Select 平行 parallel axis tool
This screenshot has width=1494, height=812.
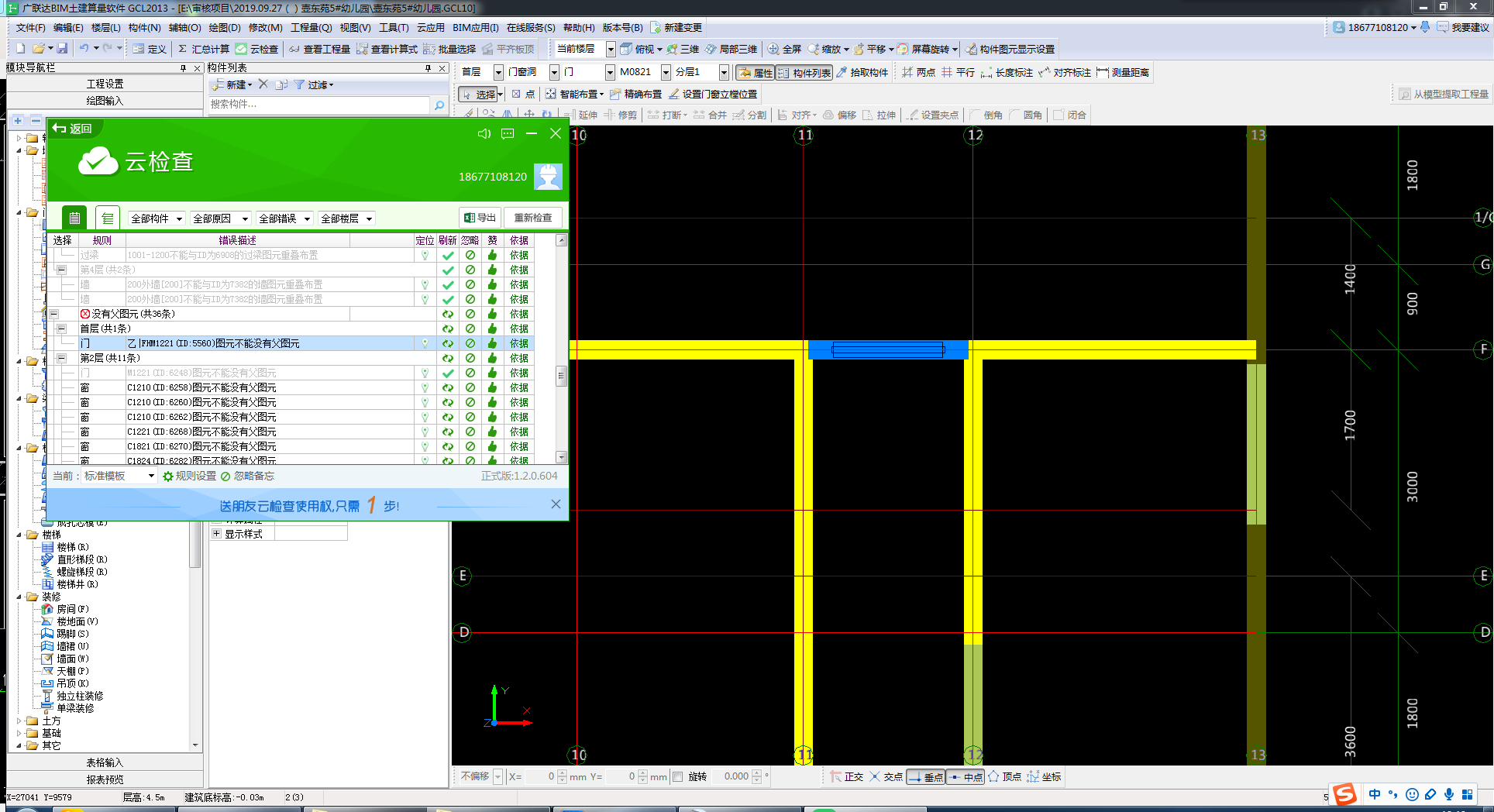click(958, 72)
